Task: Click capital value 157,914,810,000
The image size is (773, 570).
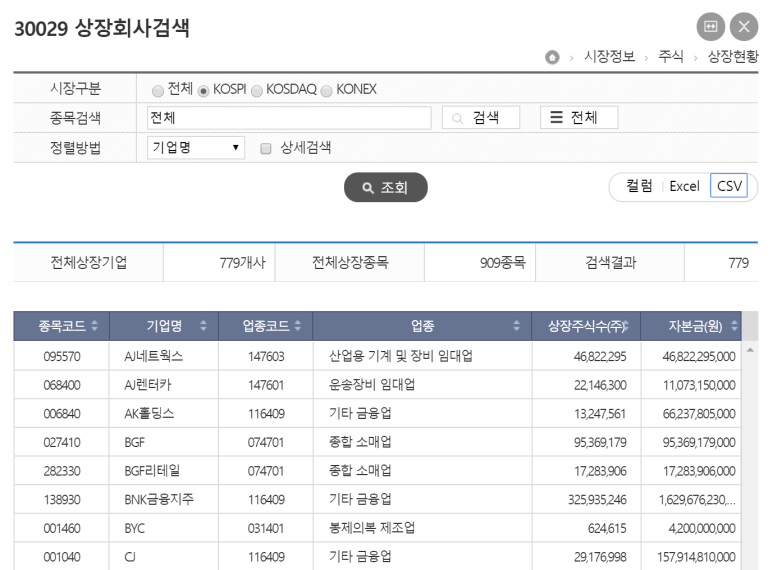Action: [x=697, y=557]
